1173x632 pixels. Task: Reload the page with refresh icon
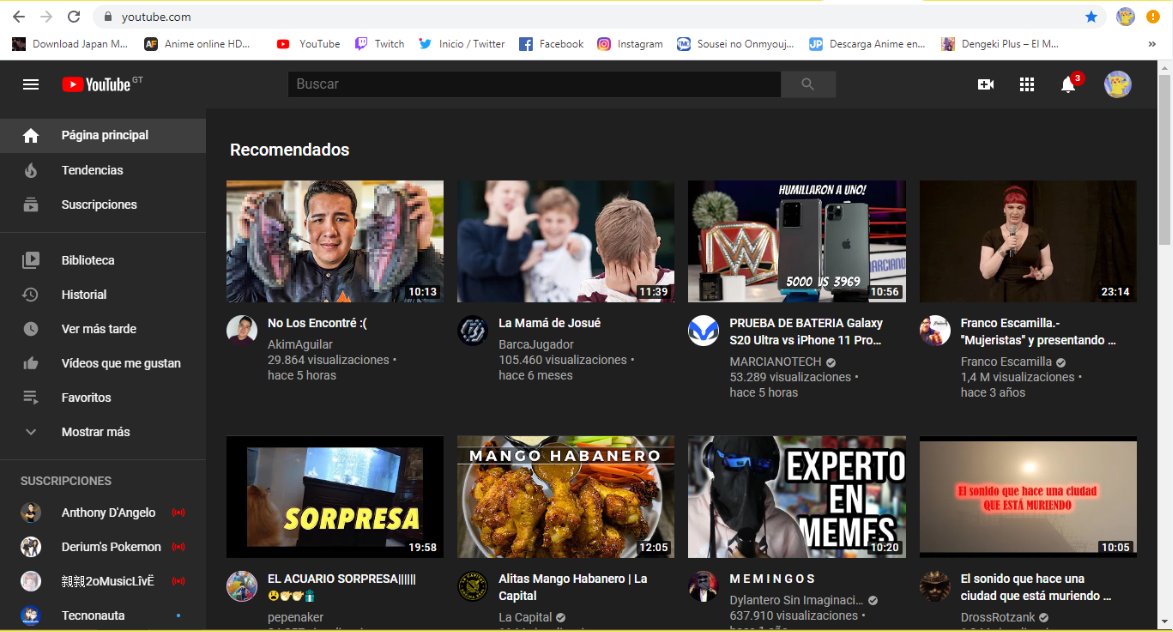pos(73,16)
